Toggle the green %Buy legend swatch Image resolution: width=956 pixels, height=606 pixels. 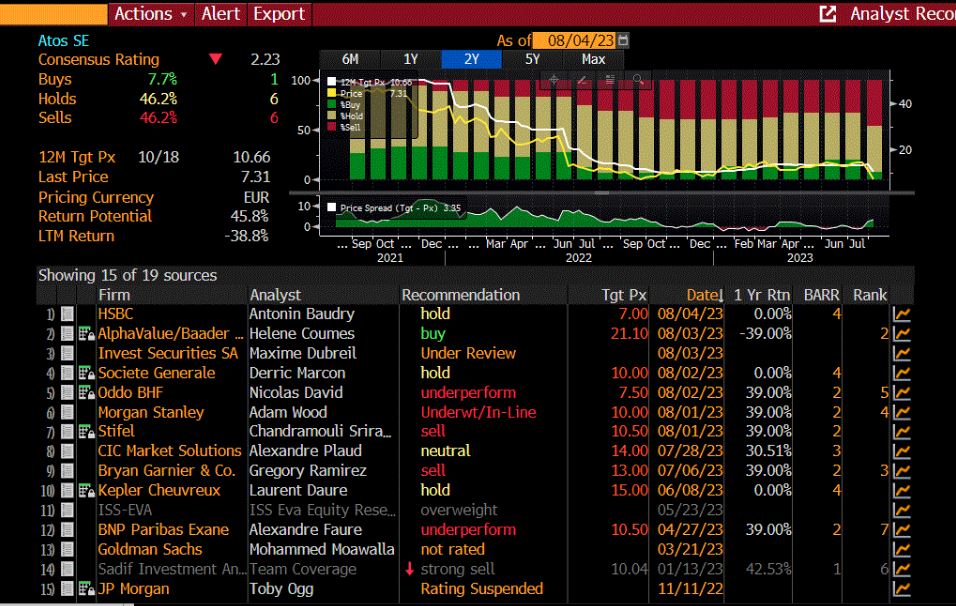pos(332,104)
